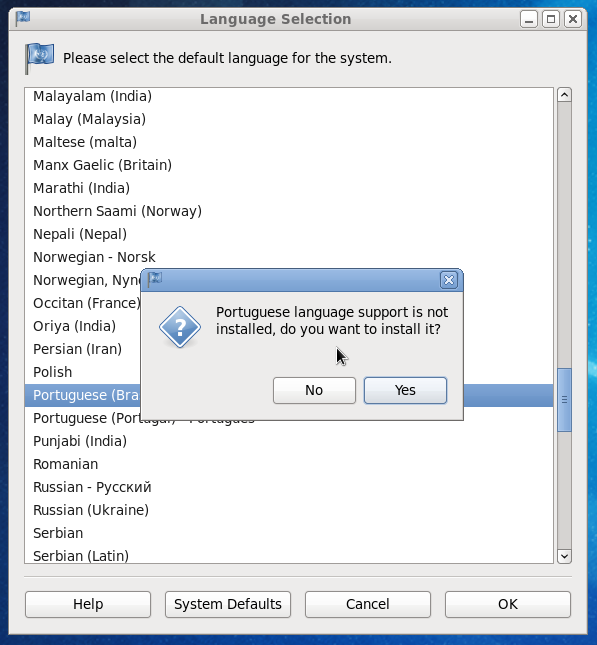Viewport: 597px width, 645px height.
Task: Choose Punjabi (India) language
Action: point(289,442)
